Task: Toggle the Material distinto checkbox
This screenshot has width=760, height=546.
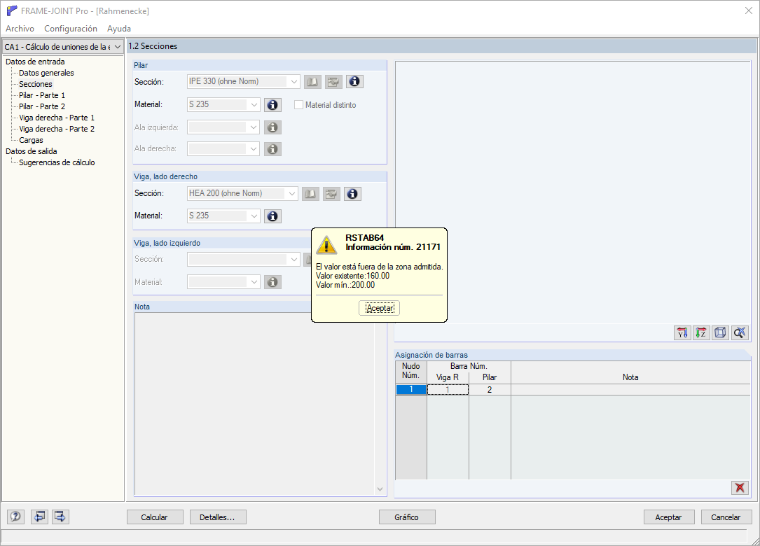Action: point(299,105)
